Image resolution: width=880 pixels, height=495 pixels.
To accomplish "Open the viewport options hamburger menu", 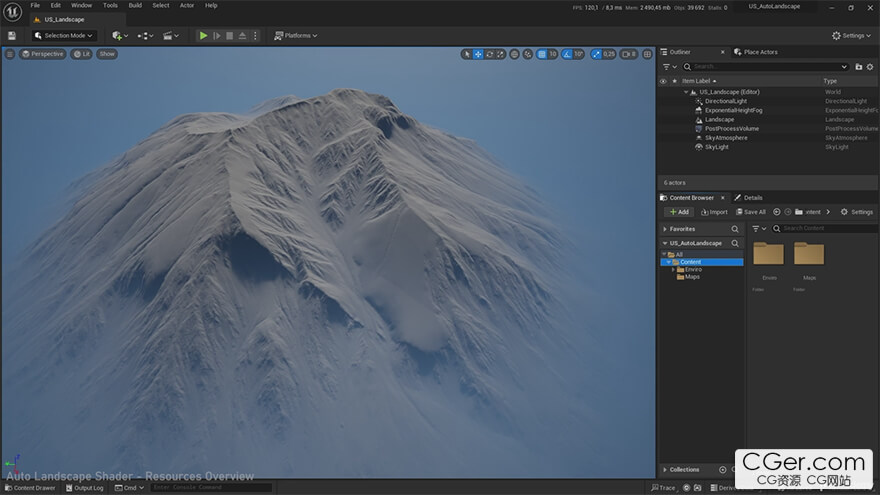I will click(x=10, y=54).
